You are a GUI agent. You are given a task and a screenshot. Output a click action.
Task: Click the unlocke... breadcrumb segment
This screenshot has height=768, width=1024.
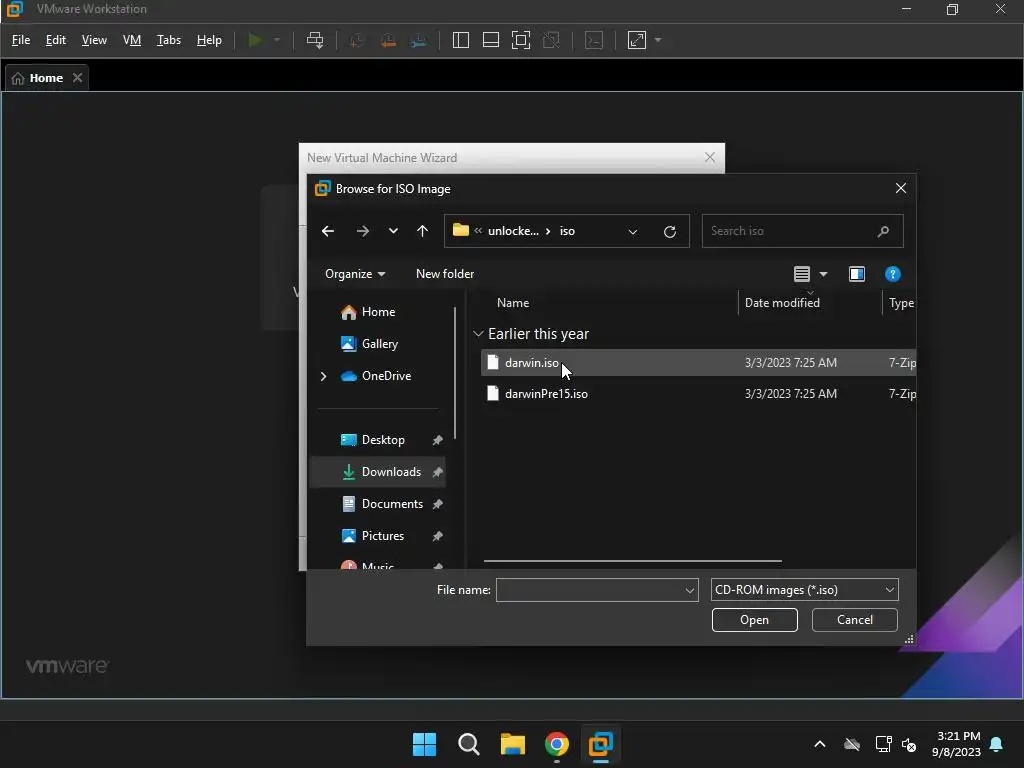pos(513,231)
